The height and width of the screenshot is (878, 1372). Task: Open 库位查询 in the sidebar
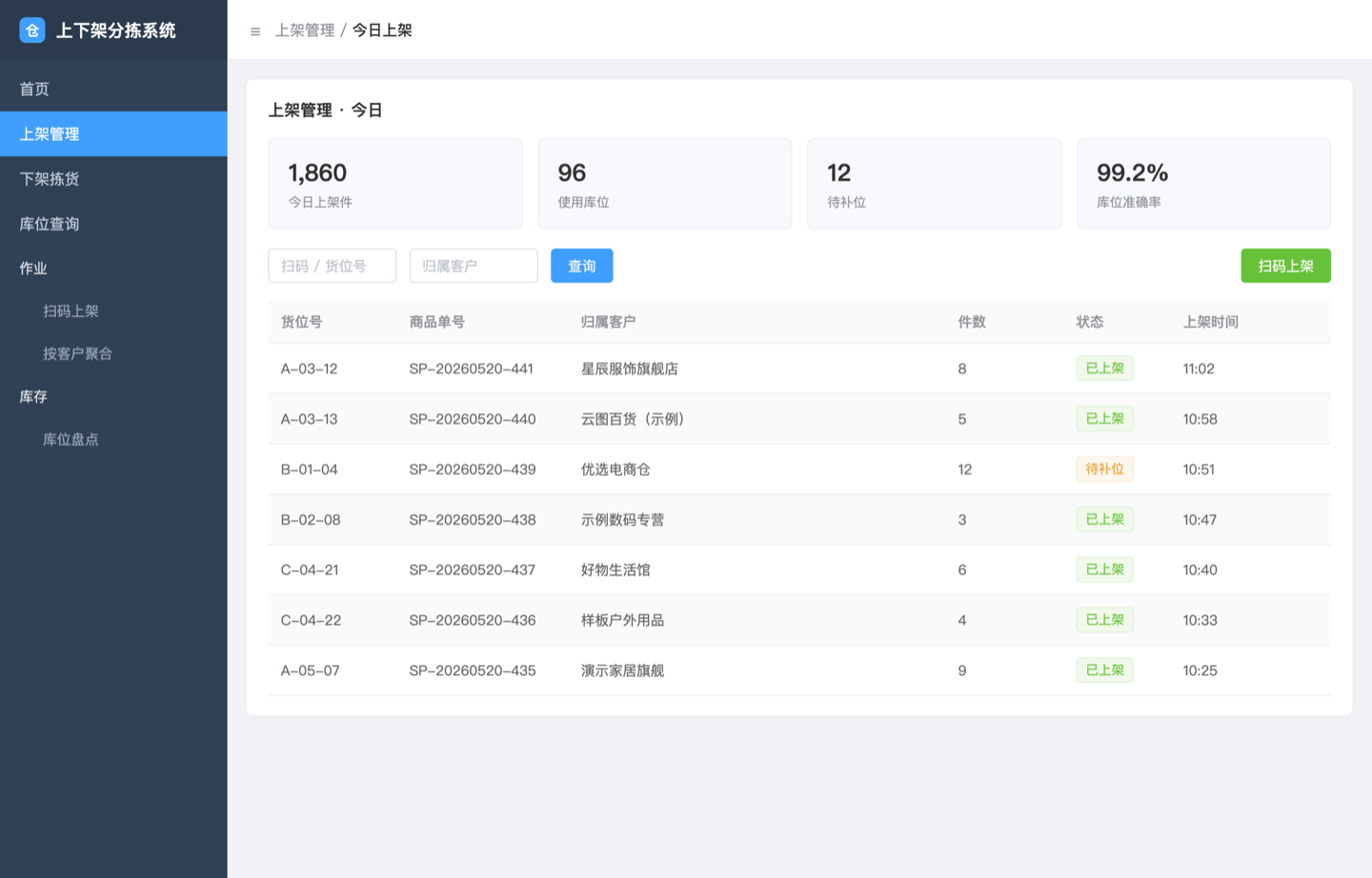point(113,224)
